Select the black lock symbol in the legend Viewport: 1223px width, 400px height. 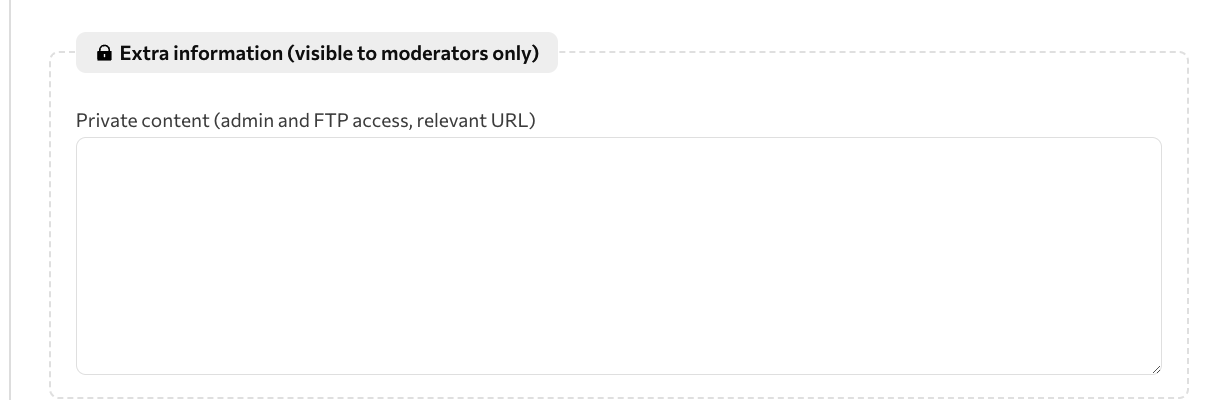pyautogui.click(x=104, y=53)
